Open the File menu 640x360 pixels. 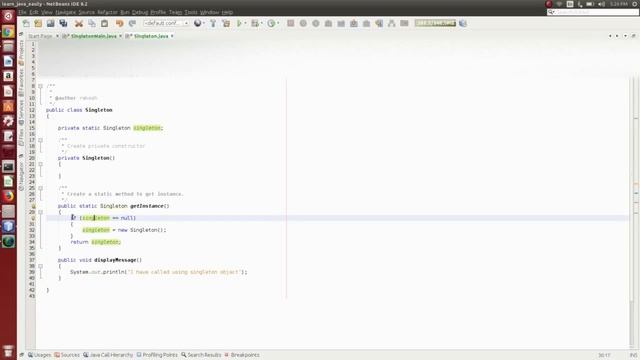point(22,12)
